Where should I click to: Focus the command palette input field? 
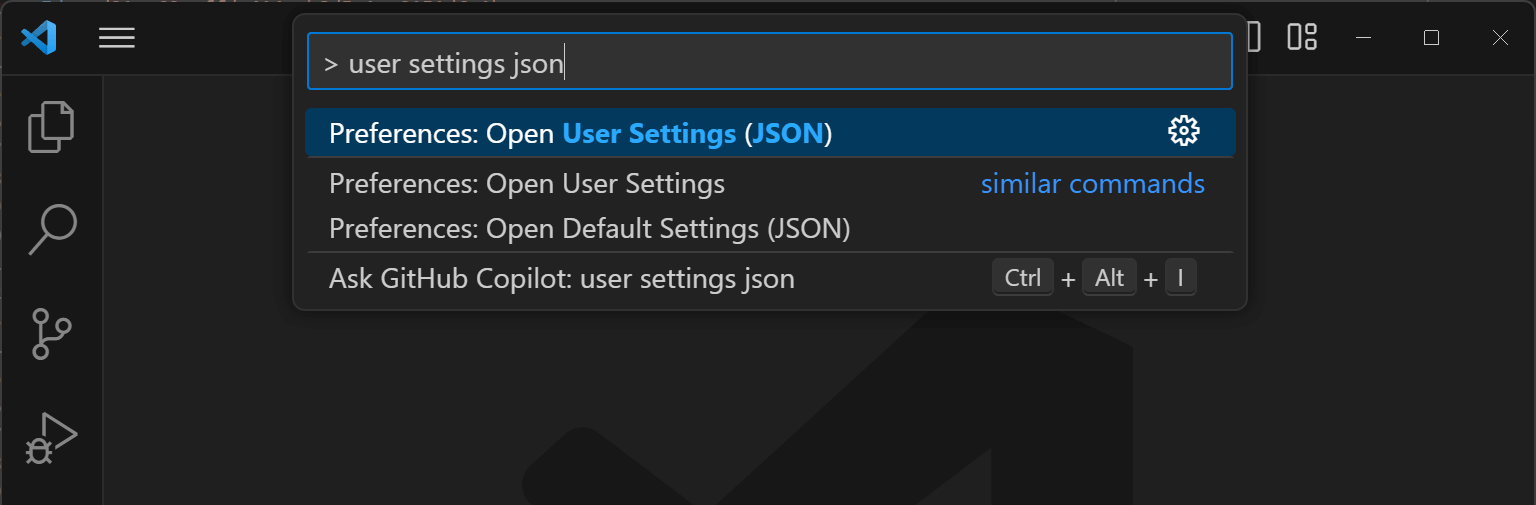pyautogui.click(x=768, y=64)
